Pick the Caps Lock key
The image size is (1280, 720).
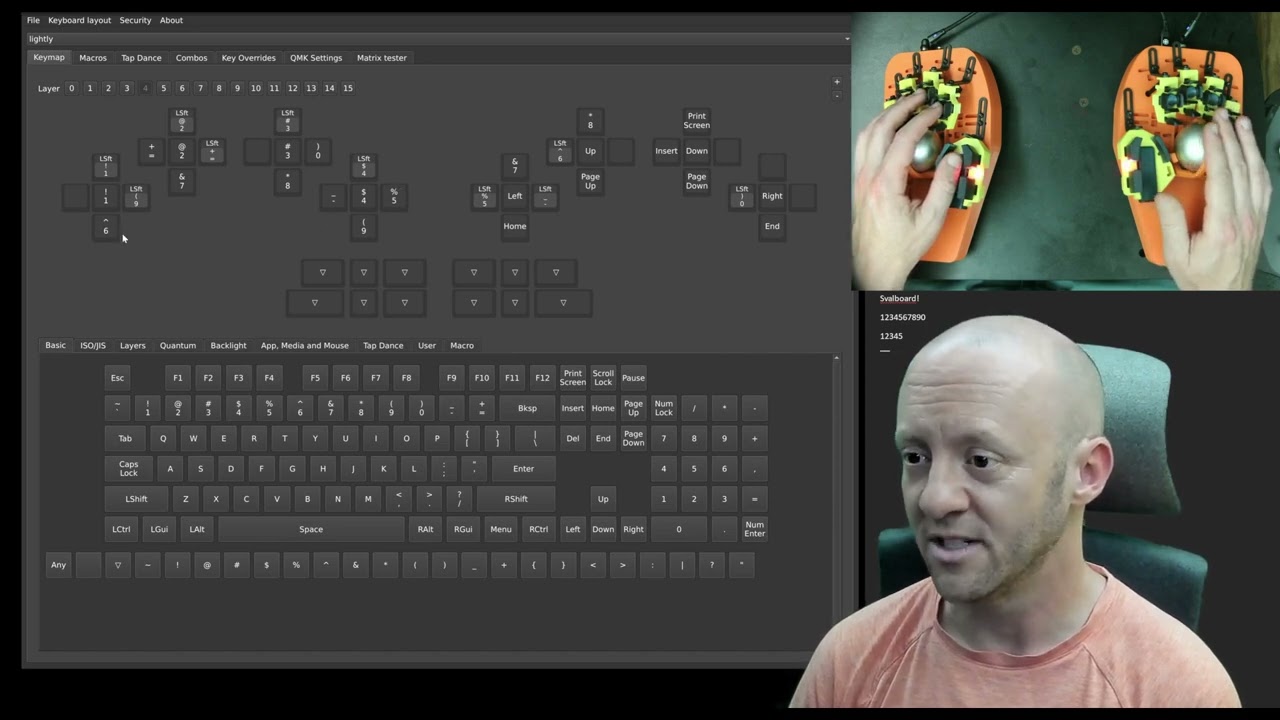coord(129,469)
